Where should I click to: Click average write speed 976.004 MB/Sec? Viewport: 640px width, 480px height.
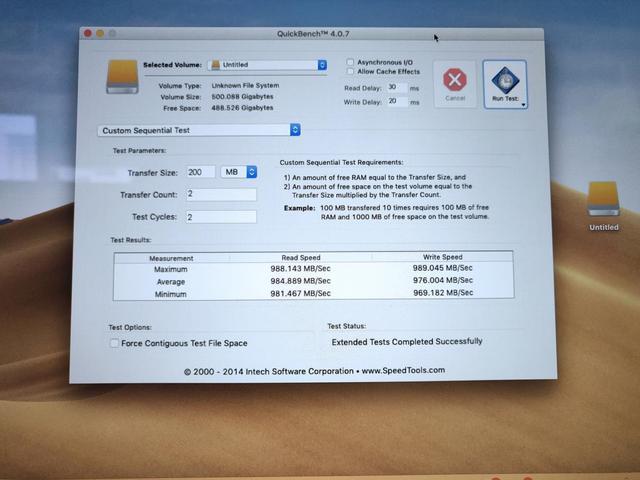coord(442,280)
